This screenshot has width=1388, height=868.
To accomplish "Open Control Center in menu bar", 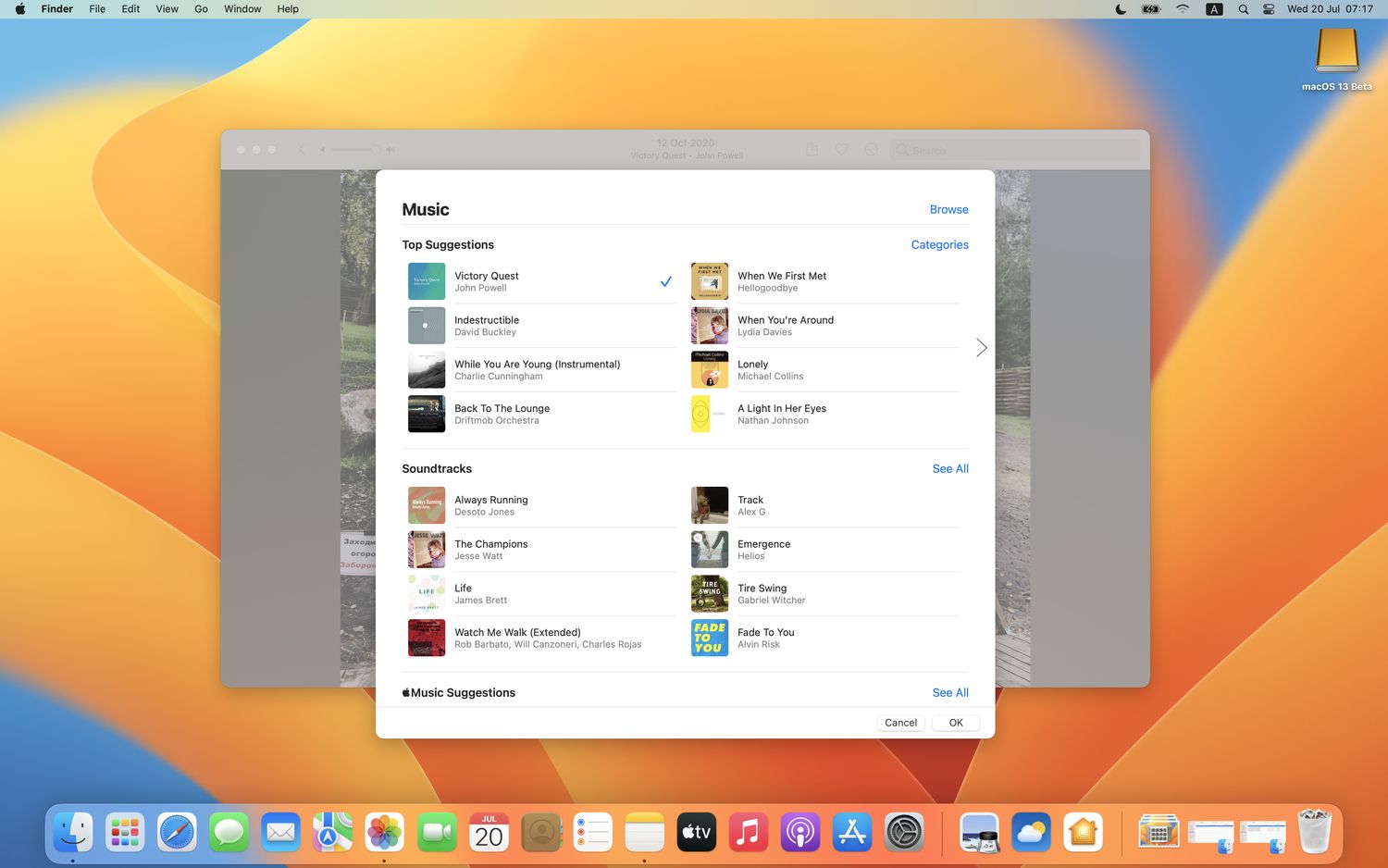I will click(x=1269, y=9).
